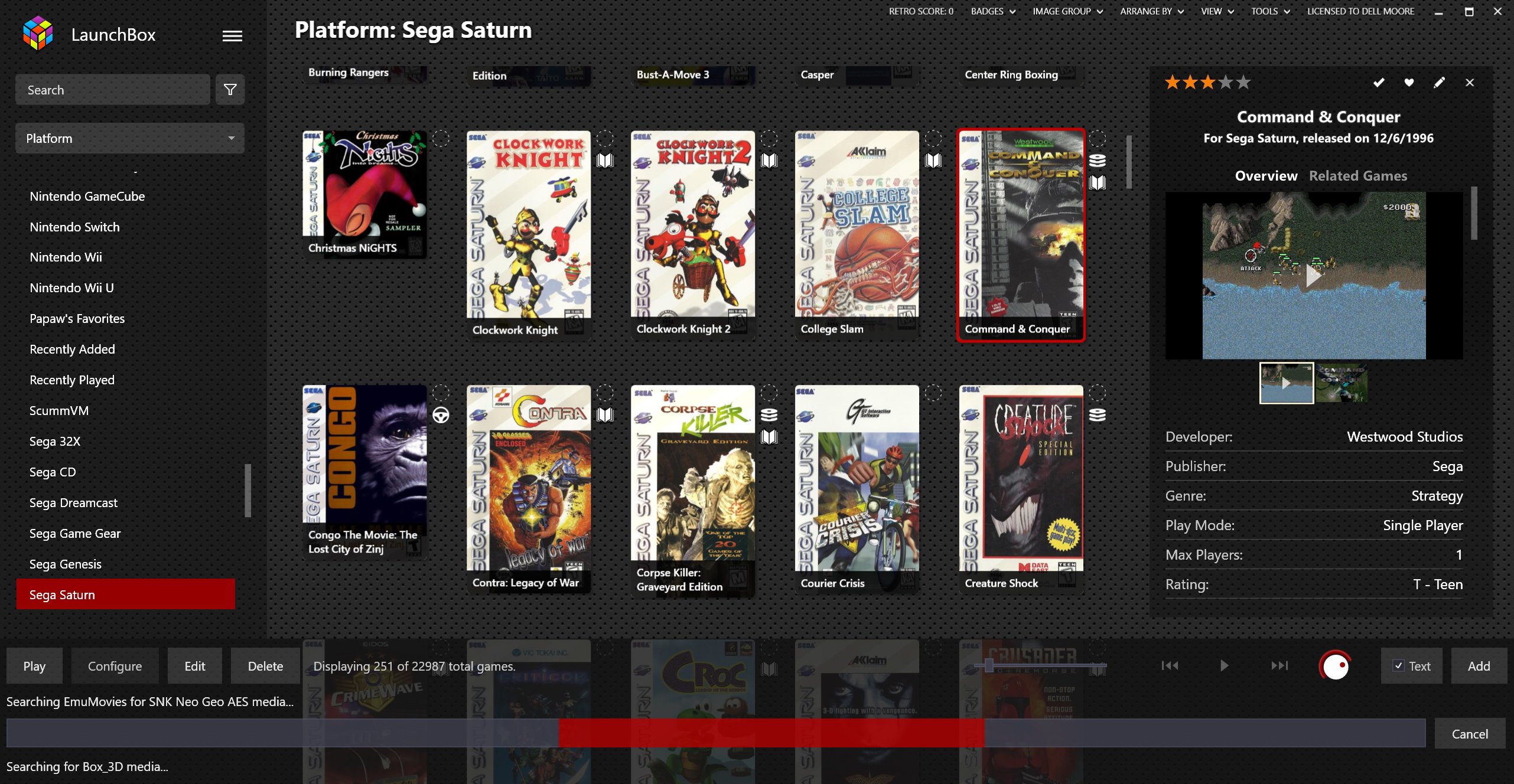Select the Command & Conquer box art thumbnail
This screenshot has width=1514, height=784.
pyautogui.click(x=1342, y=383)
